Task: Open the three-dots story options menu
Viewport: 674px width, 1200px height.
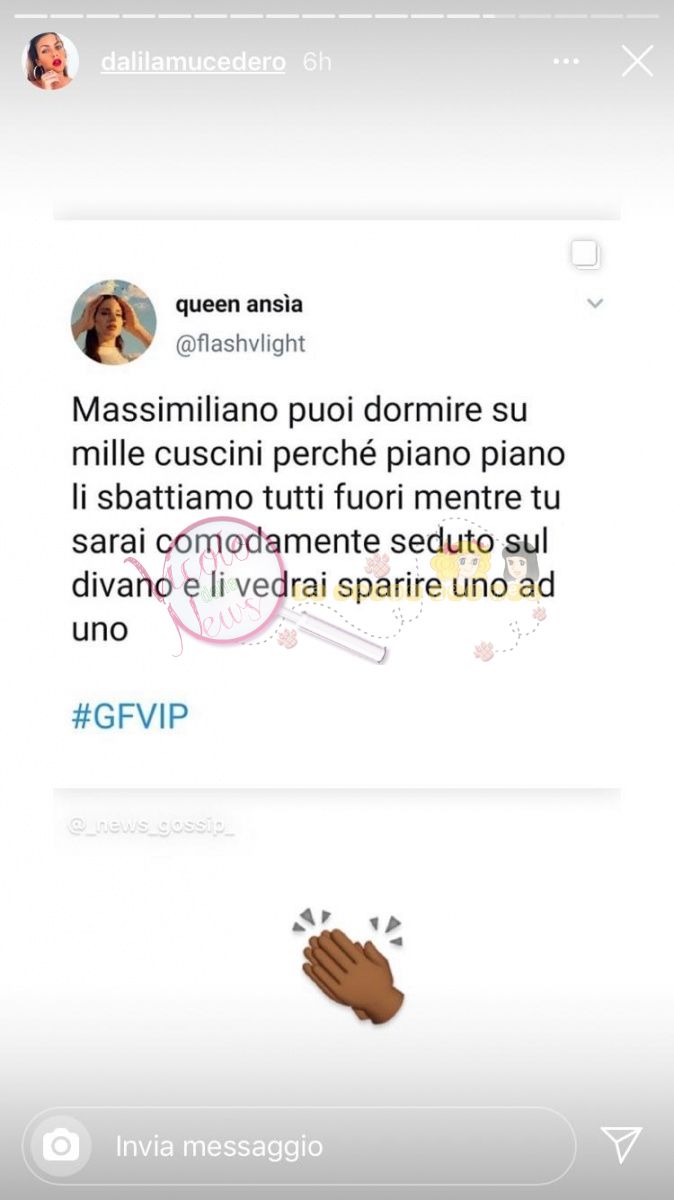Action: point(566,62)
